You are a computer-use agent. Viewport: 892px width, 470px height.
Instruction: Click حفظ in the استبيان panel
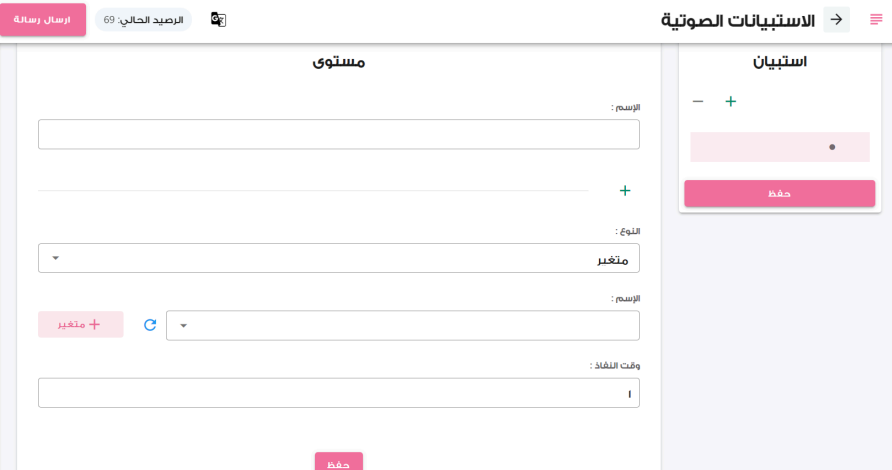[x=779, y=193]
